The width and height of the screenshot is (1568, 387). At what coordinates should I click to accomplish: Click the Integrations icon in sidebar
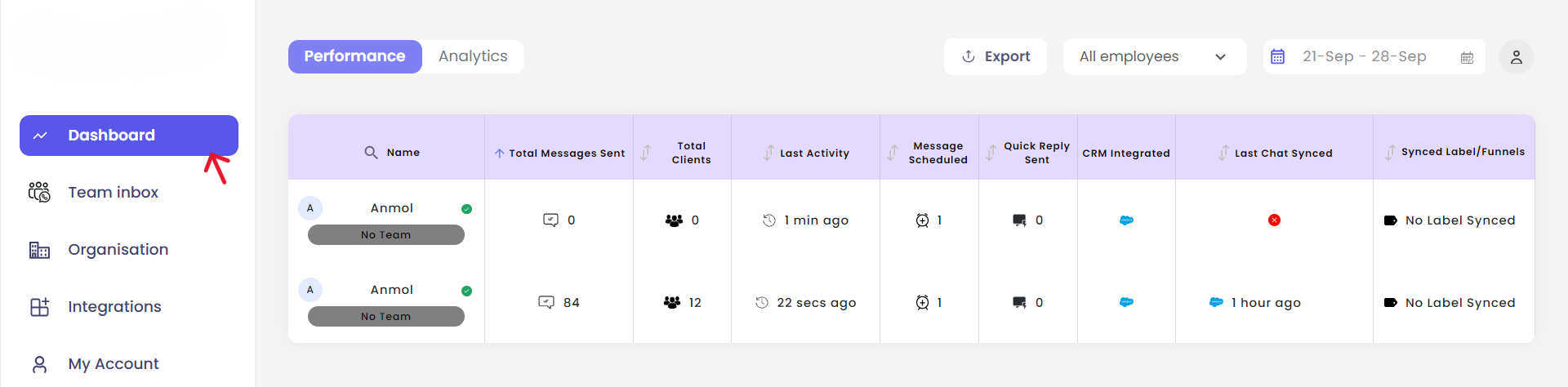tap(39, 307)
